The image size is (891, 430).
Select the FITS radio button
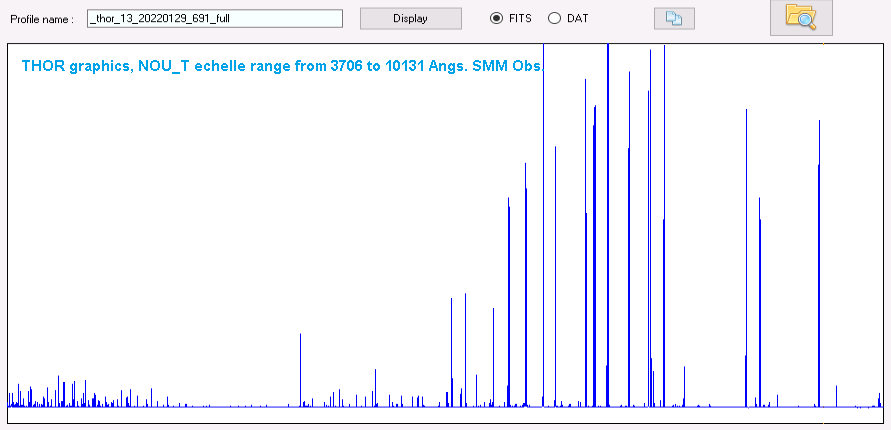click(496, 18)
